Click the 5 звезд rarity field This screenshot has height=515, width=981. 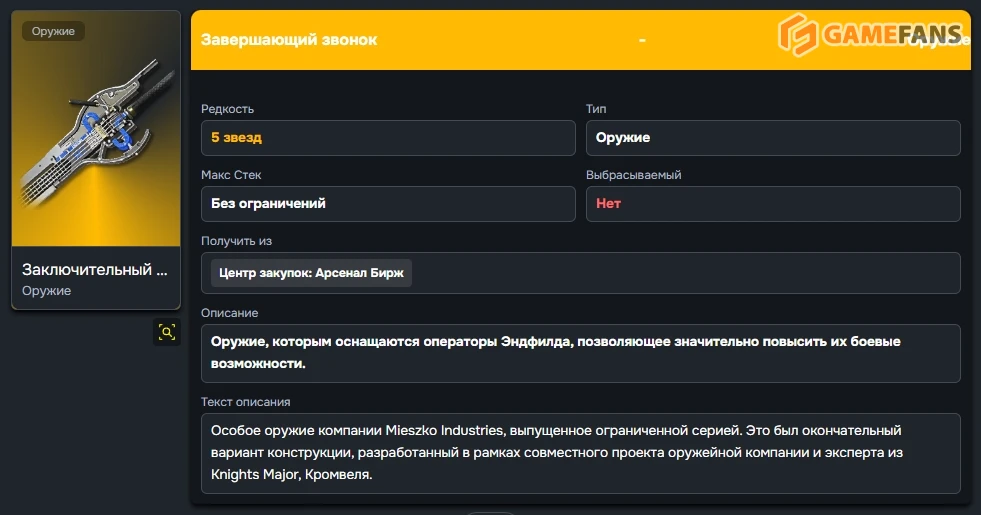388,138
